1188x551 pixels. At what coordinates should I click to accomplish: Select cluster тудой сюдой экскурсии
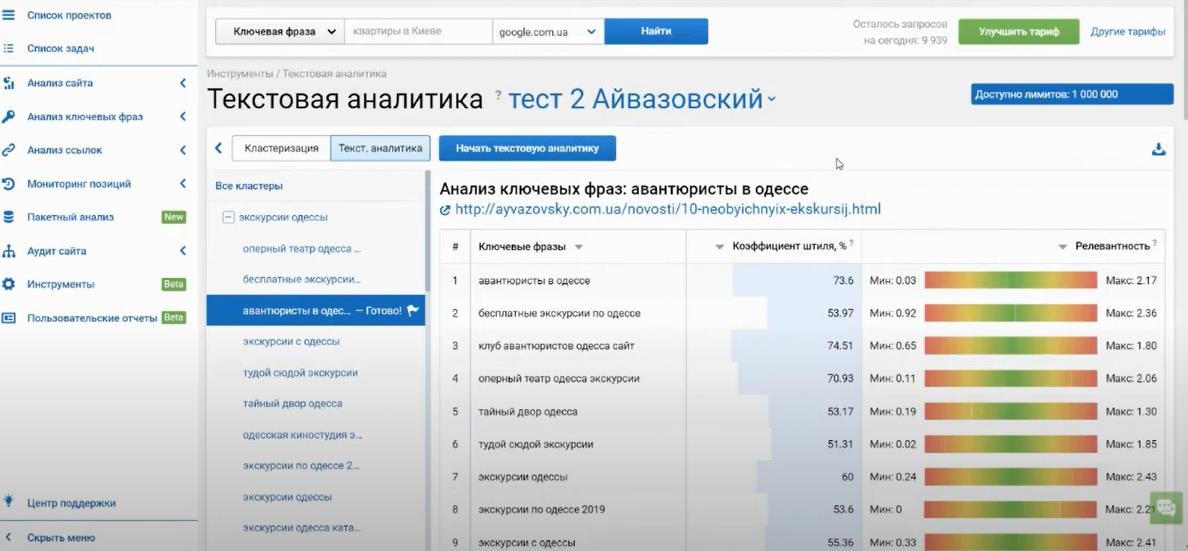300,372
